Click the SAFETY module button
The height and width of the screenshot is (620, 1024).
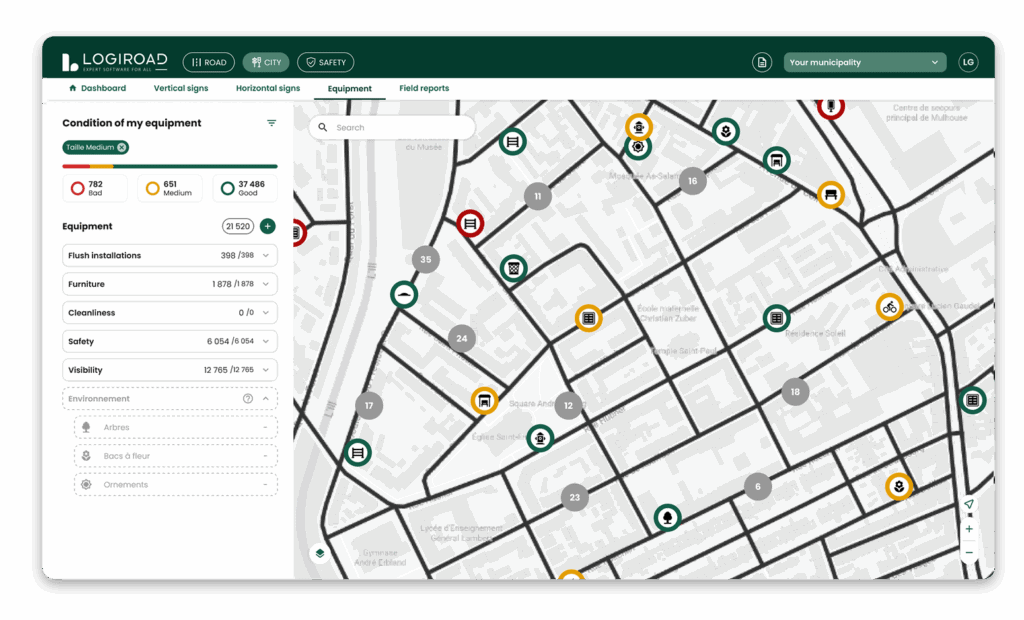pos(325,62)
